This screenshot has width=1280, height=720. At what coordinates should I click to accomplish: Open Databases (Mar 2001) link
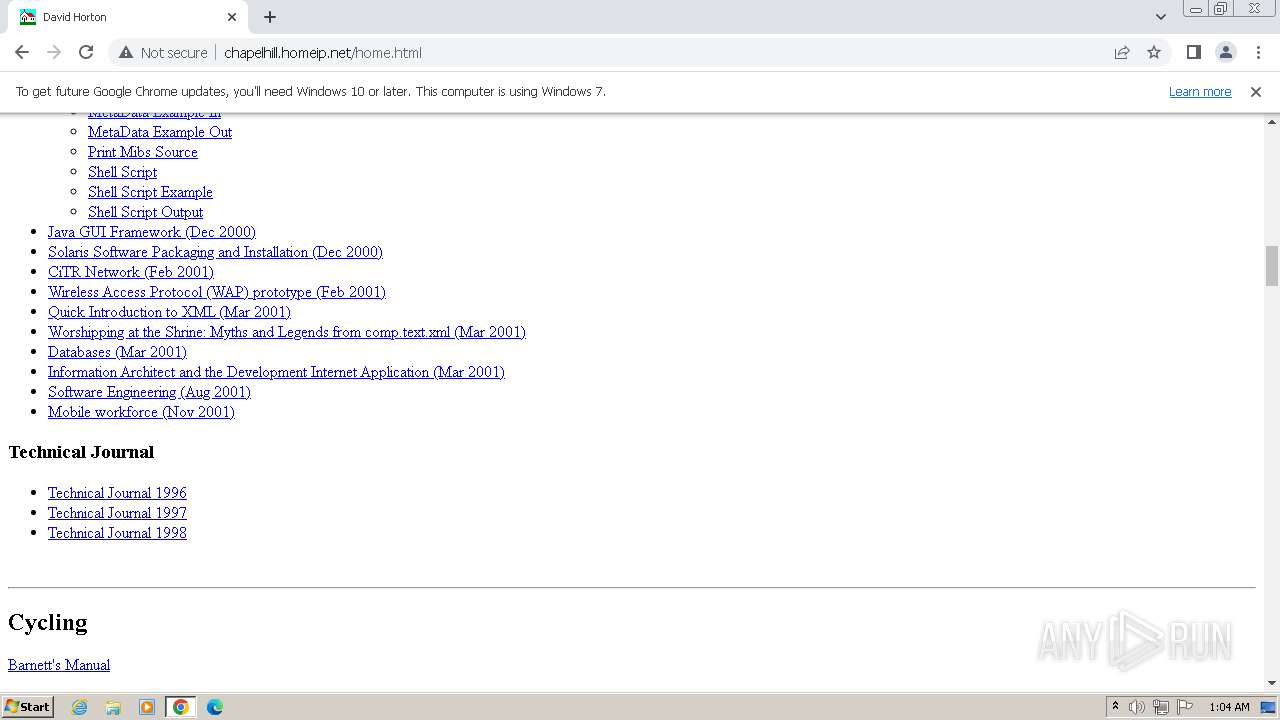coord(117,352)
